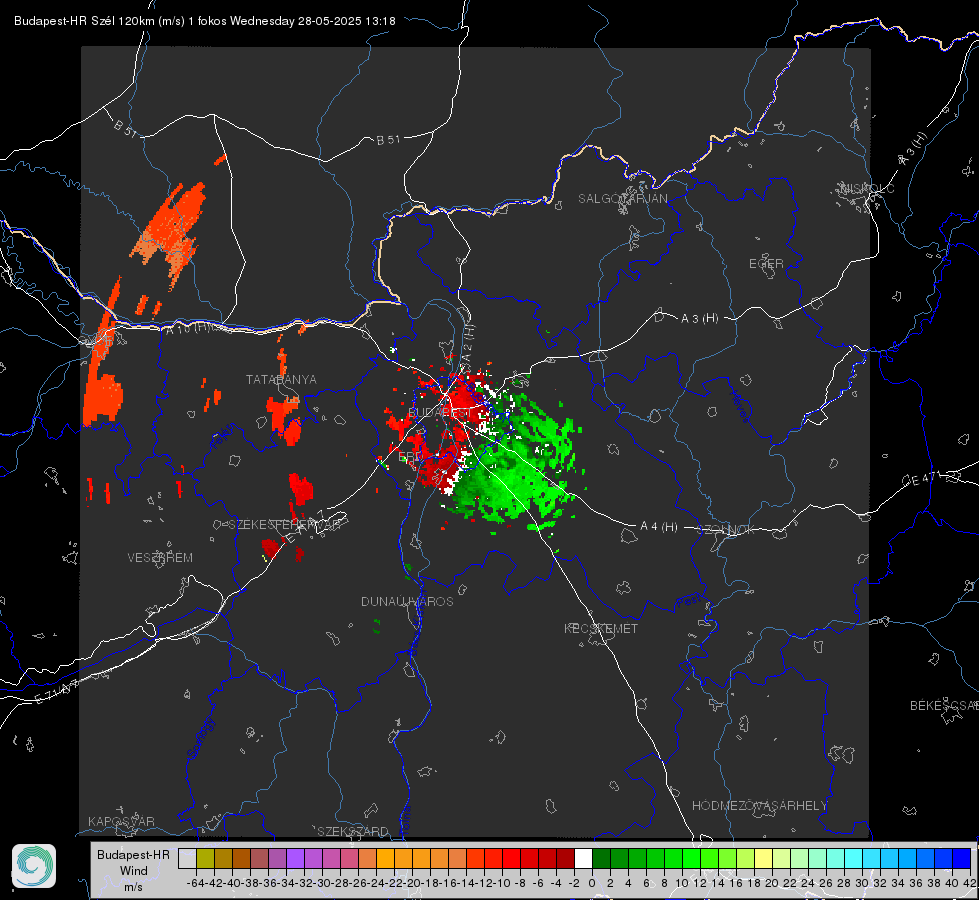Click the EGER city label
Image resolution: width=979 pixels, height=900 pixels.
766,264
